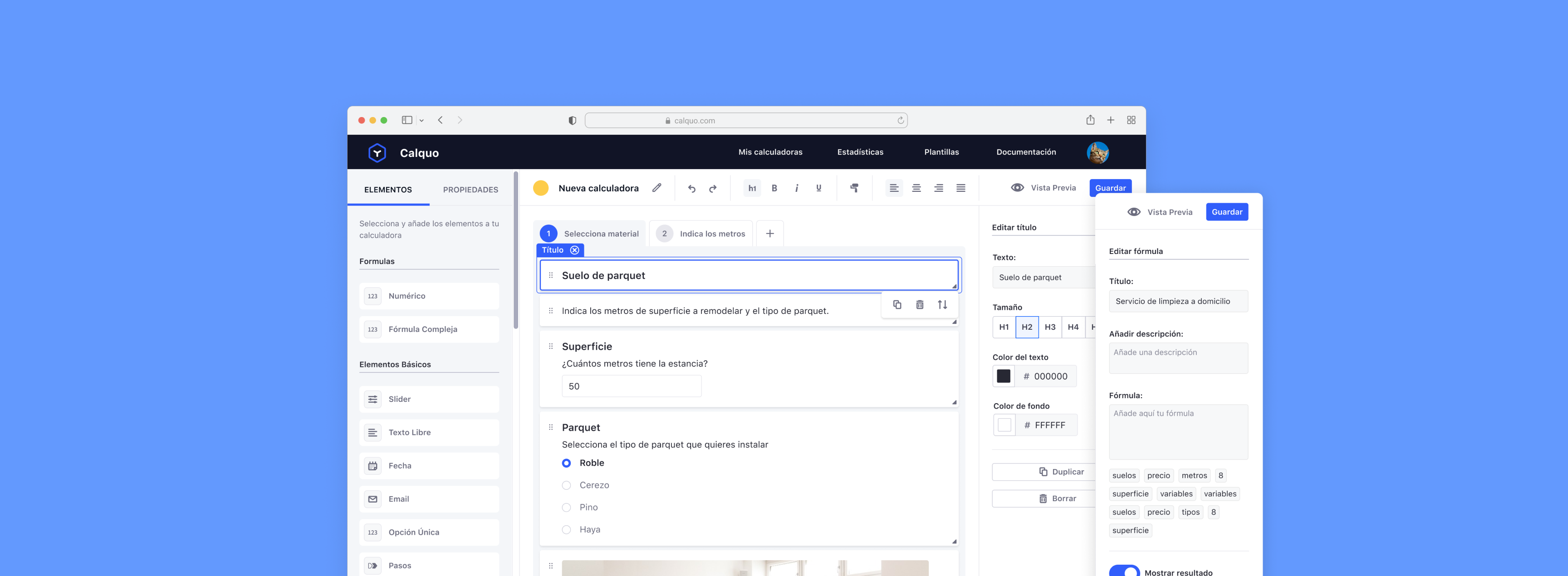Click the Guardar button in the floating panel
The image size is (1568, 576).
(x=1226, y=212)
